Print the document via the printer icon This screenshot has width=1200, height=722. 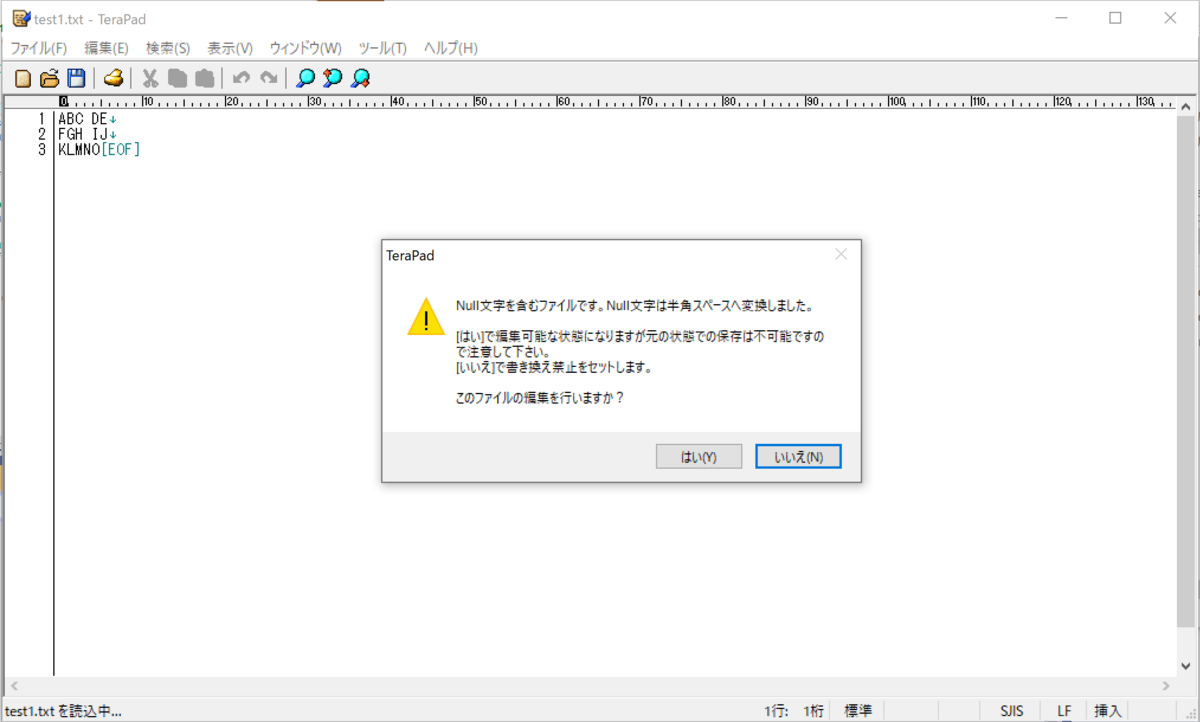(112, 77)
